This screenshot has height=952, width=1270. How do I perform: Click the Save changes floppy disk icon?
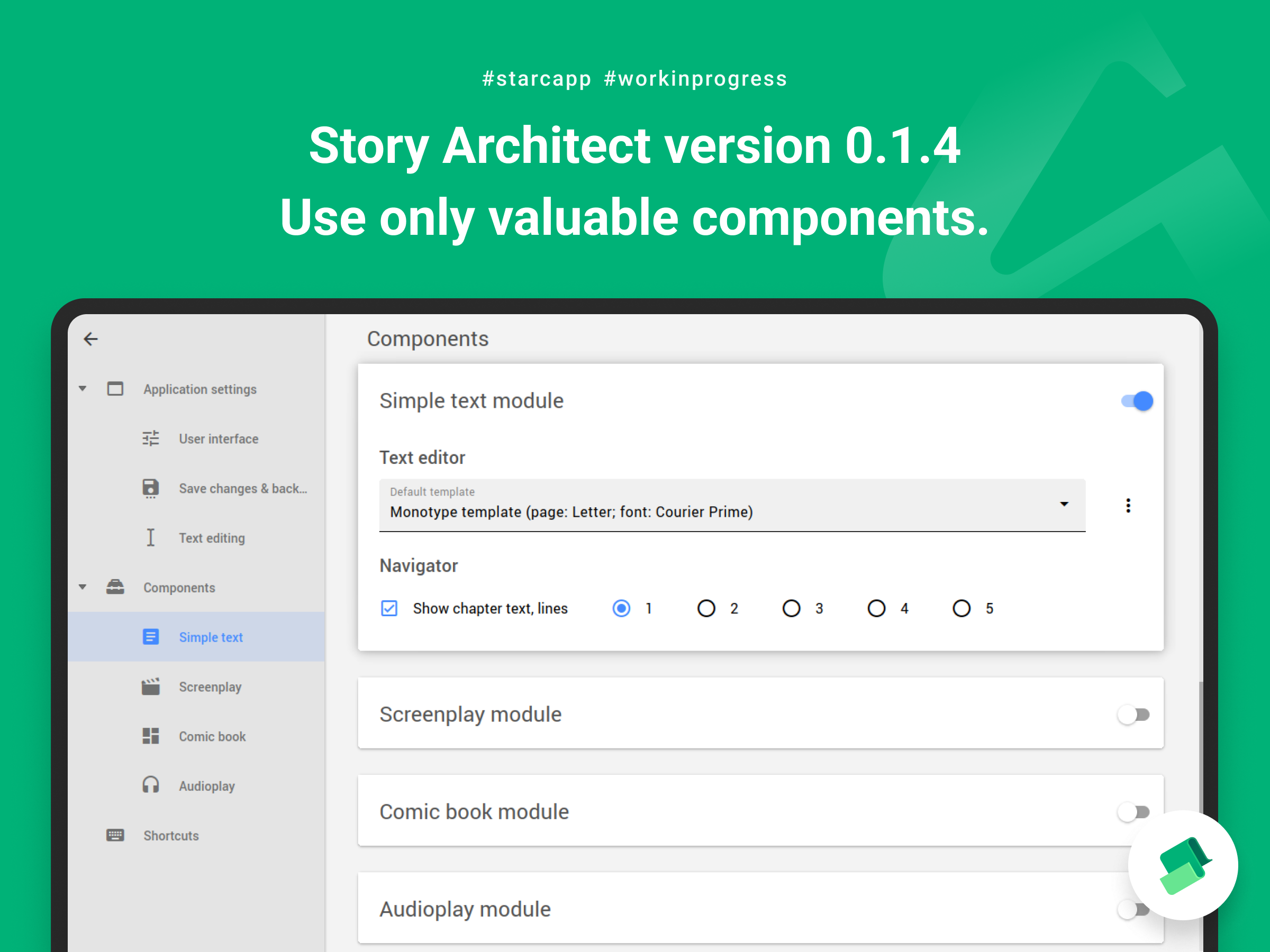150,488
